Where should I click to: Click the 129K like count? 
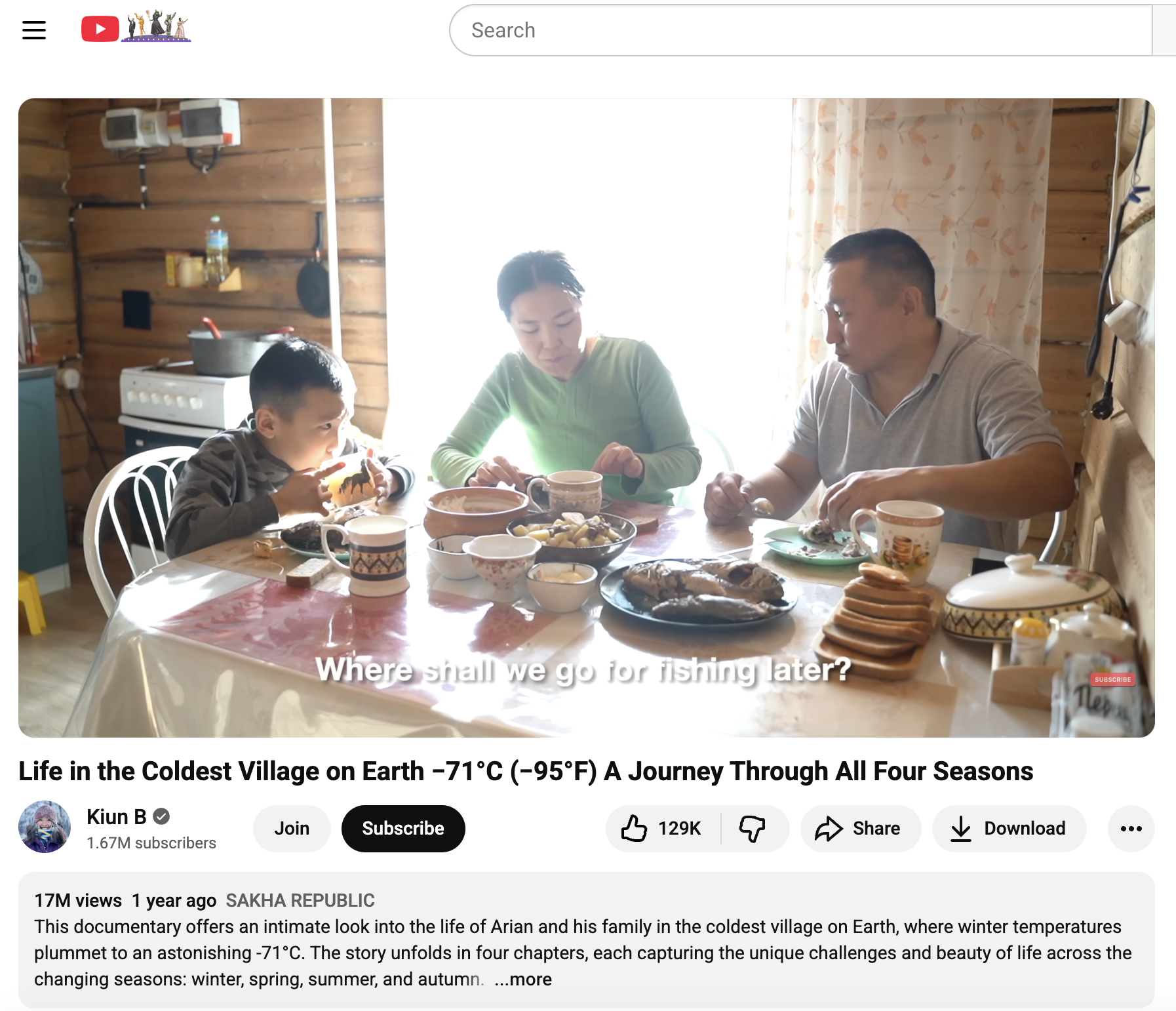click(679, 828)
